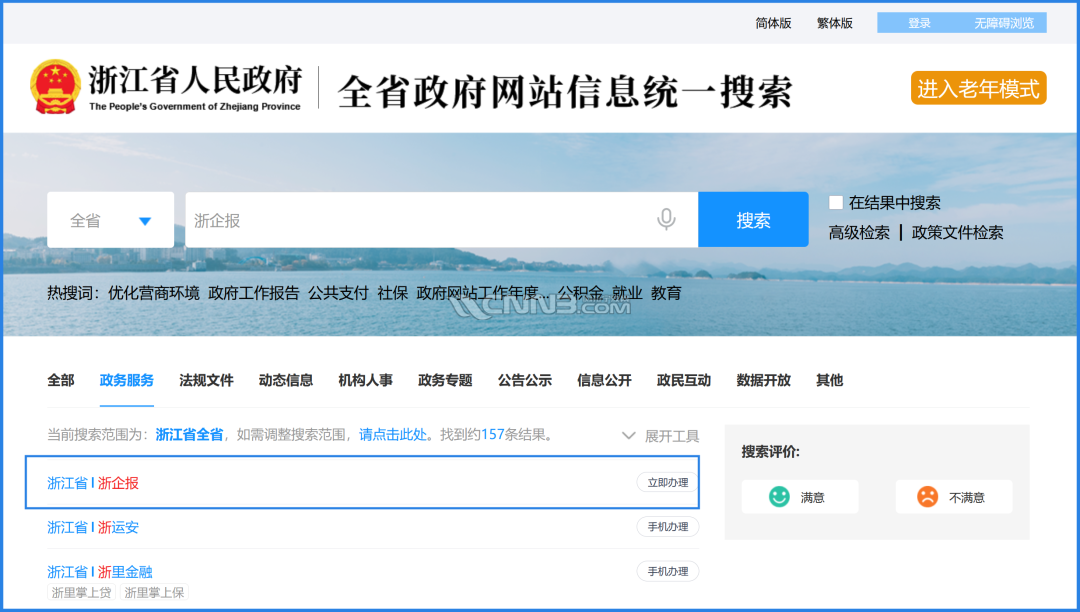Tick the 在结果中搜索 checkbox
This screenshot has width=1080, height=612.
click(836, 203)
